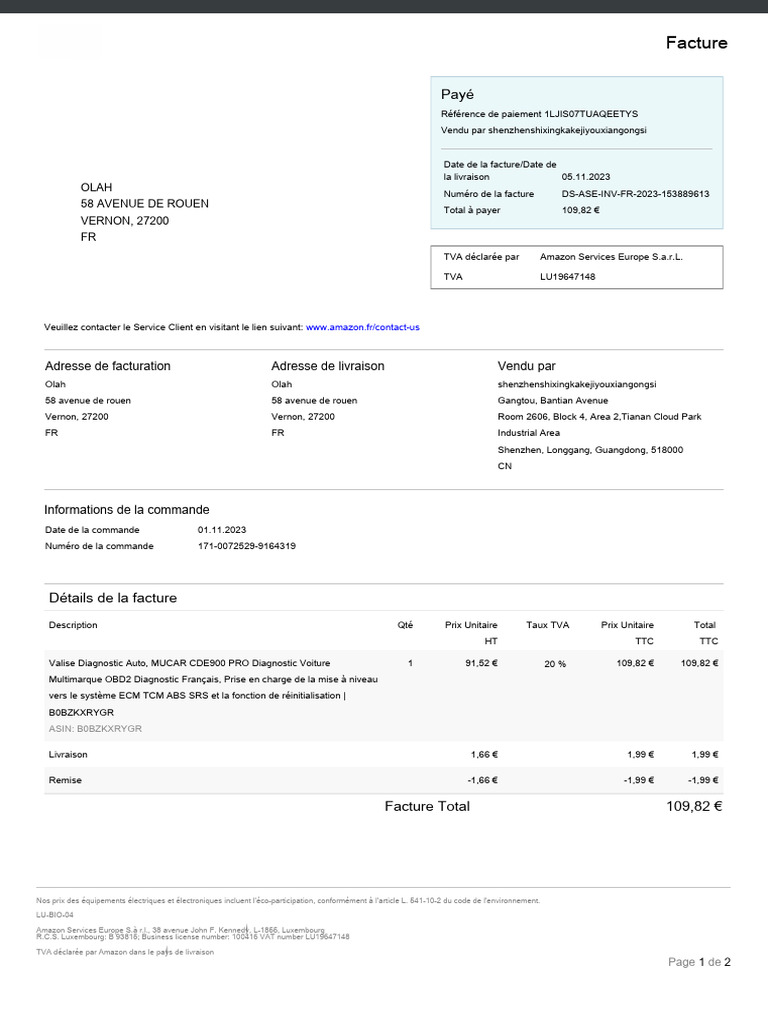The image size is (768, 1024).
Task: Click the Total à payer amount 109,82 €
Action: coord(581,210)
